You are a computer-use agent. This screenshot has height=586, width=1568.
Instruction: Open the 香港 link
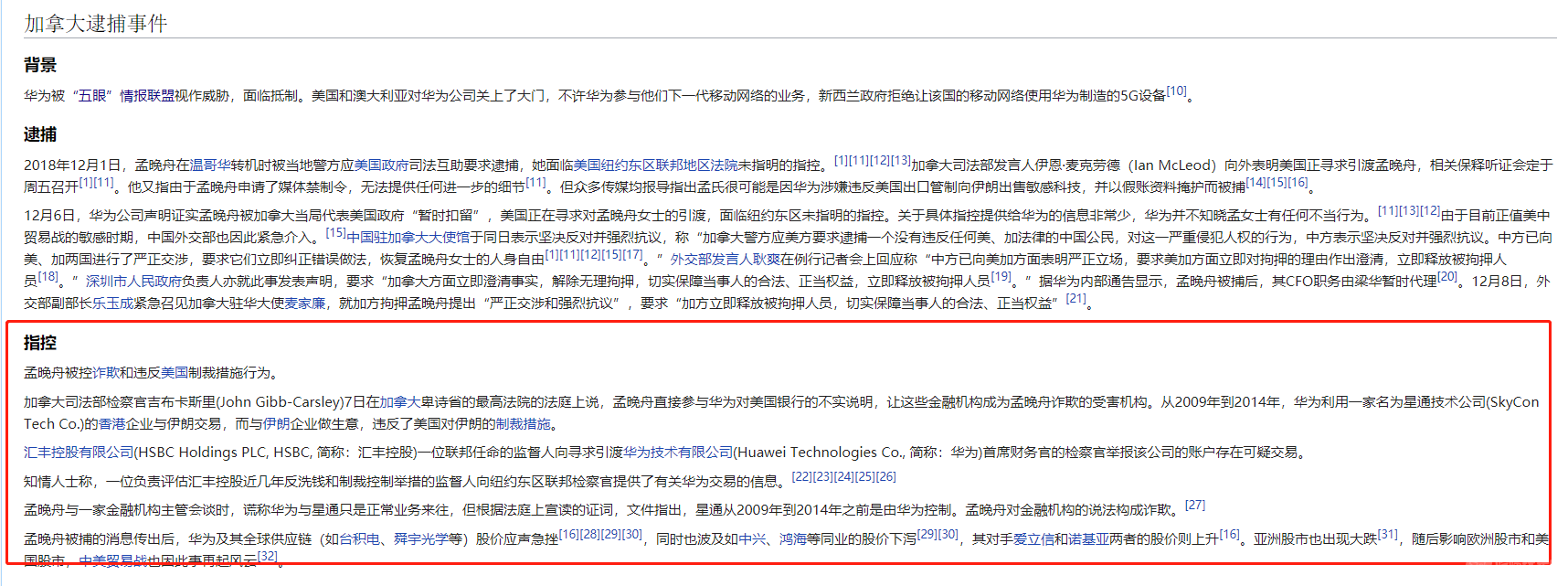click(x=112, y=424)
